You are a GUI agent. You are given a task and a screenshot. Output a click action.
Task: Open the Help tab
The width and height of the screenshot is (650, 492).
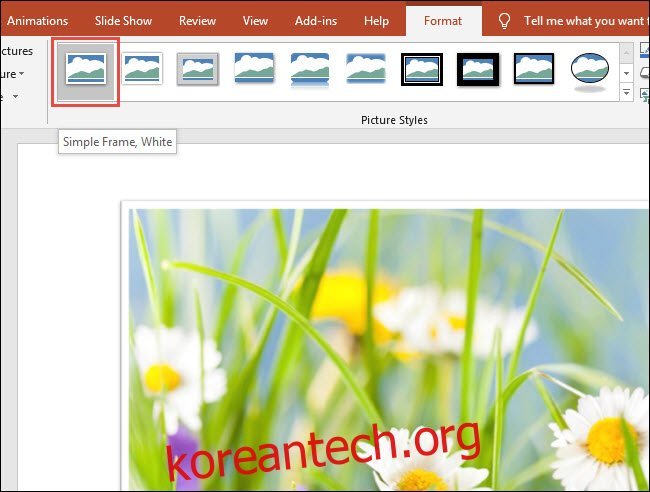pyautogui.click(x=376, y=21)
